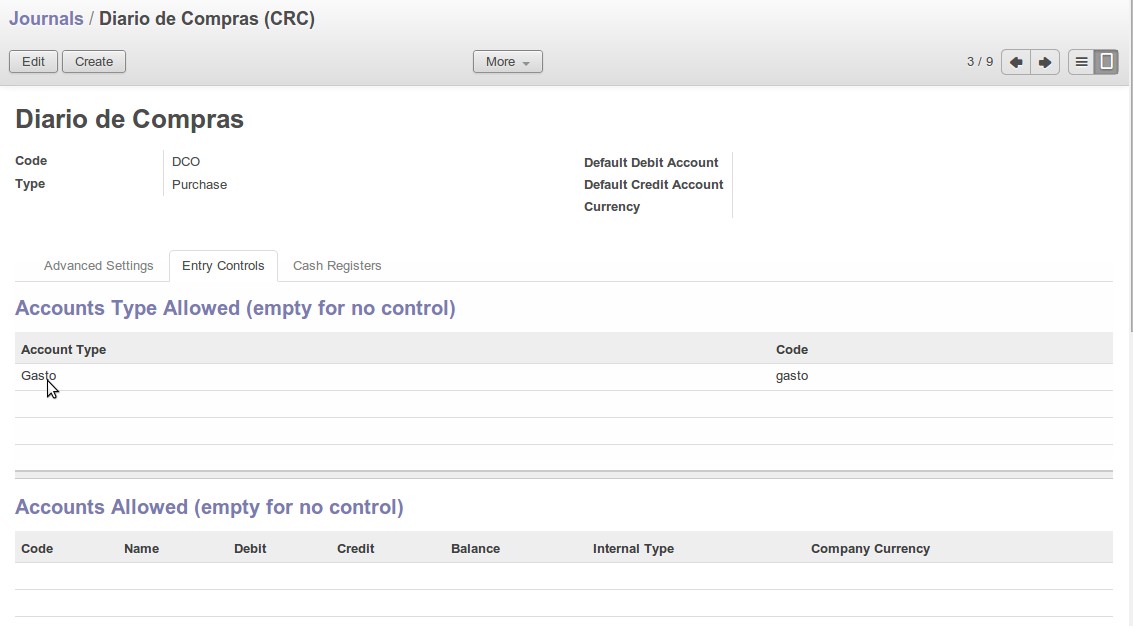The height and width of the screenshot is (626, 1133).
Task: Click the Create button
Action: 94,62
